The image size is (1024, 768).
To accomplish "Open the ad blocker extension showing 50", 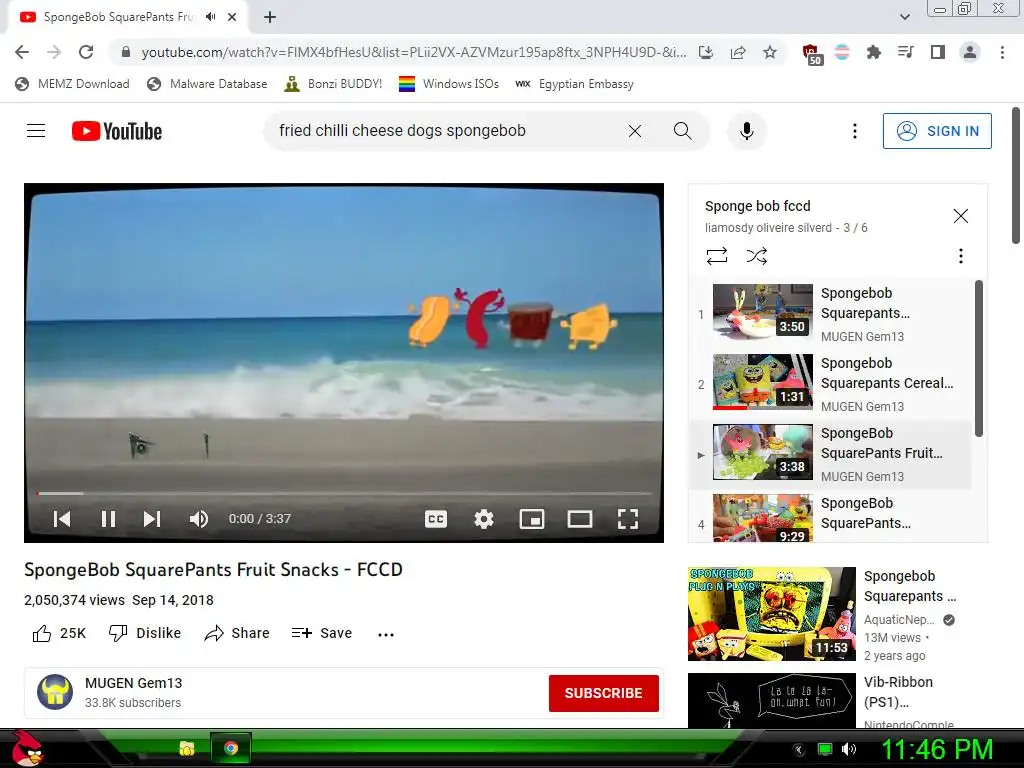I will (x=811, y=54).
